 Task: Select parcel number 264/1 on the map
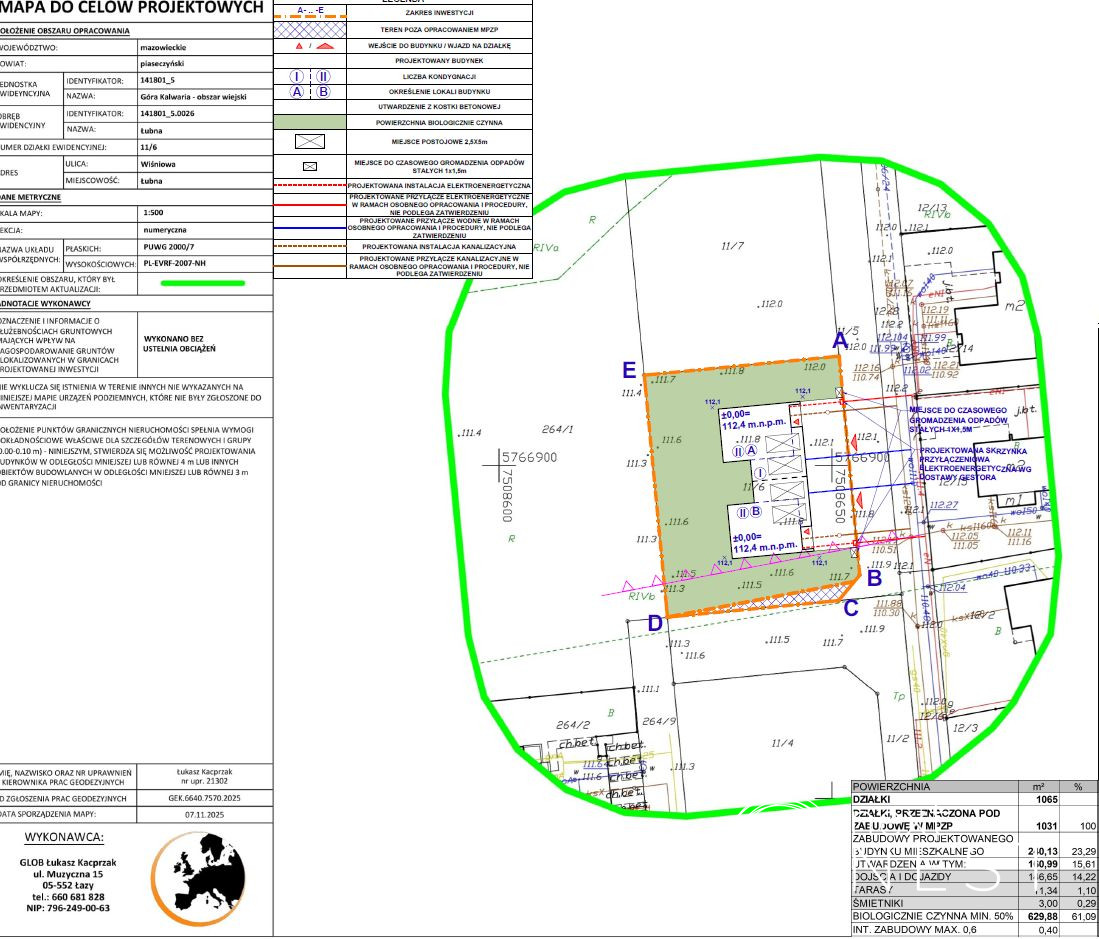pyautogui.click(x=558, y=429)
